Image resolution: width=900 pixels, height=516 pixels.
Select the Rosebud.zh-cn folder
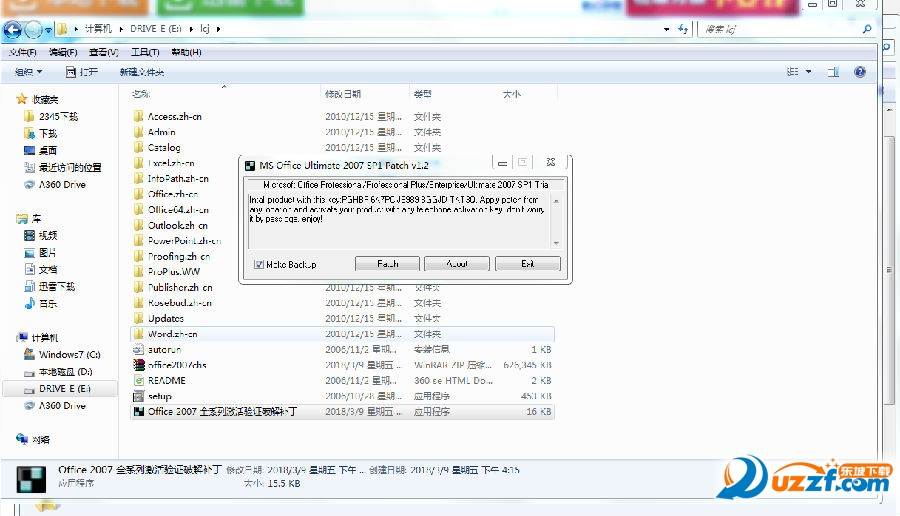(180, 302)
